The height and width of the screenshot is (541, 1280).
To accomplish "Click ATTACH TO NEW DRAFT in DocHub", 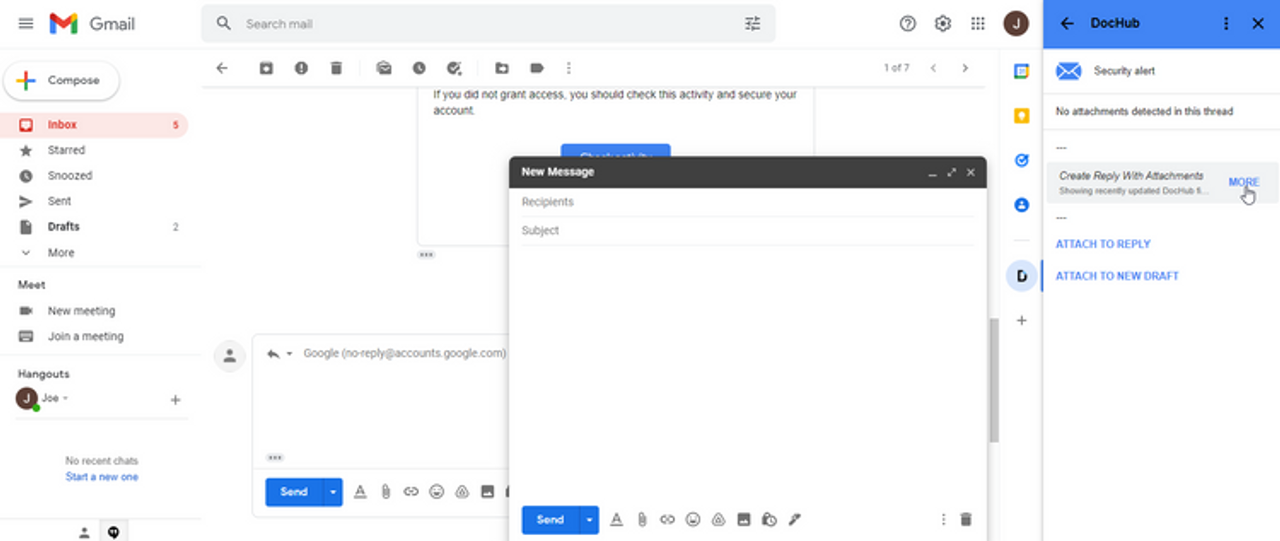I will click(1117, 276).
